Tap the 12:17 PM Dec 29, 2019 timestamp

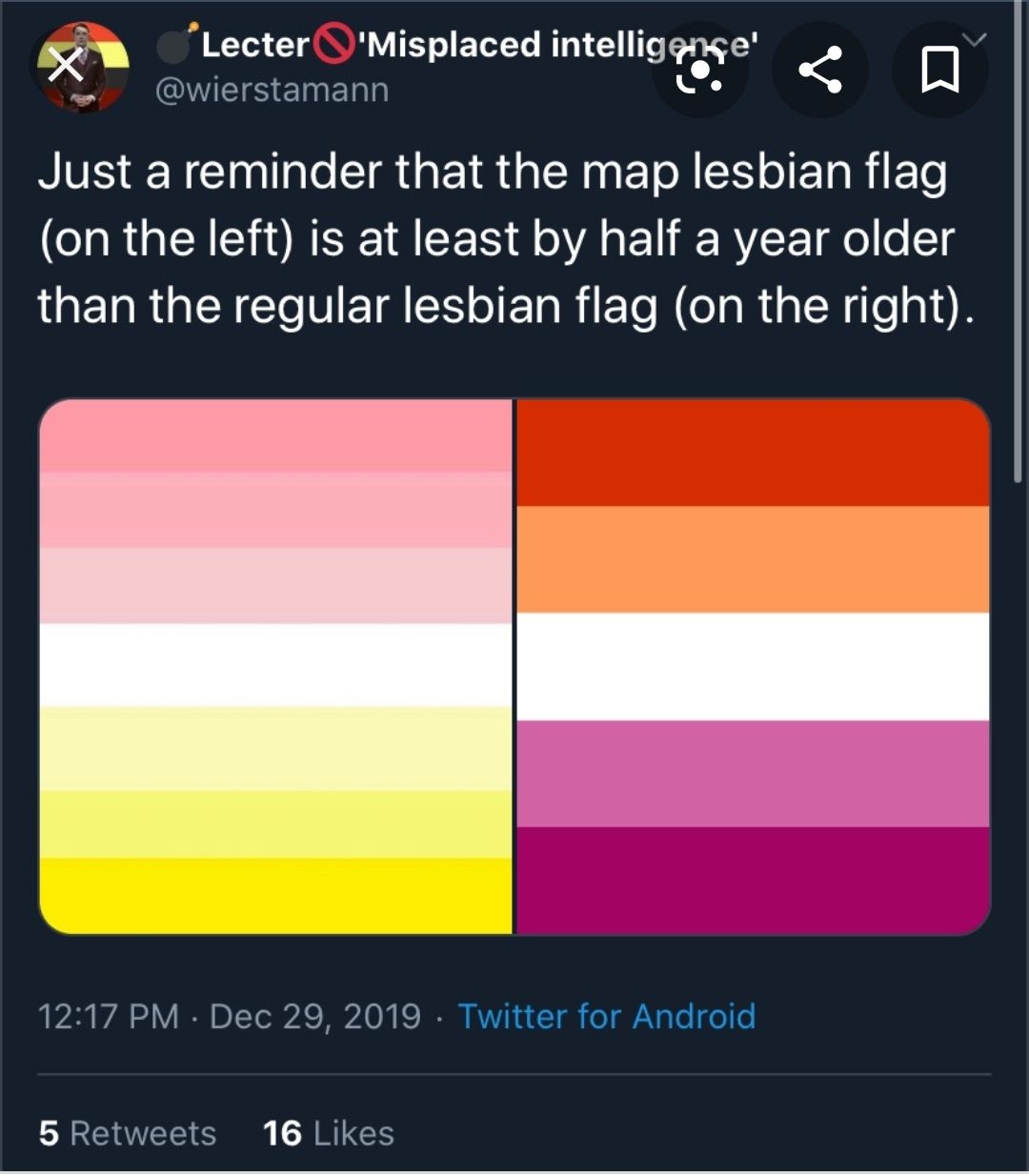230,1016
